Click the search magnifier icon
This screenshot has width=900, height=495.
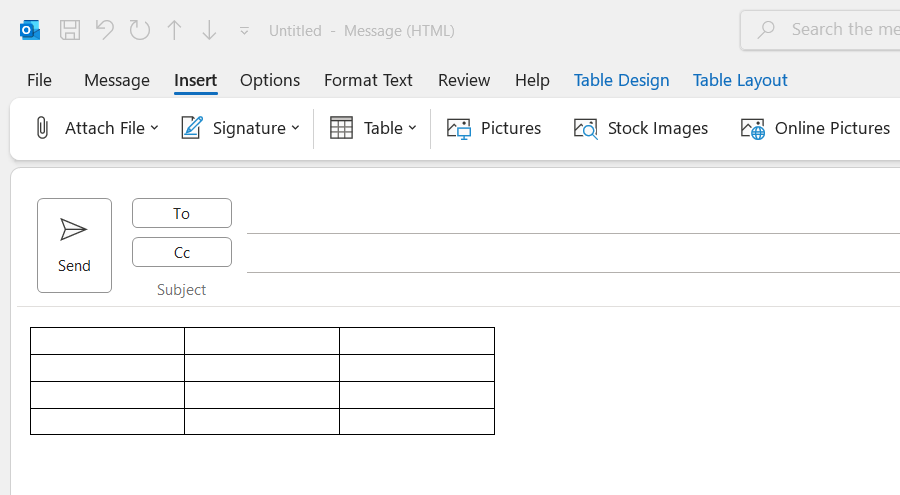[766, 29]
